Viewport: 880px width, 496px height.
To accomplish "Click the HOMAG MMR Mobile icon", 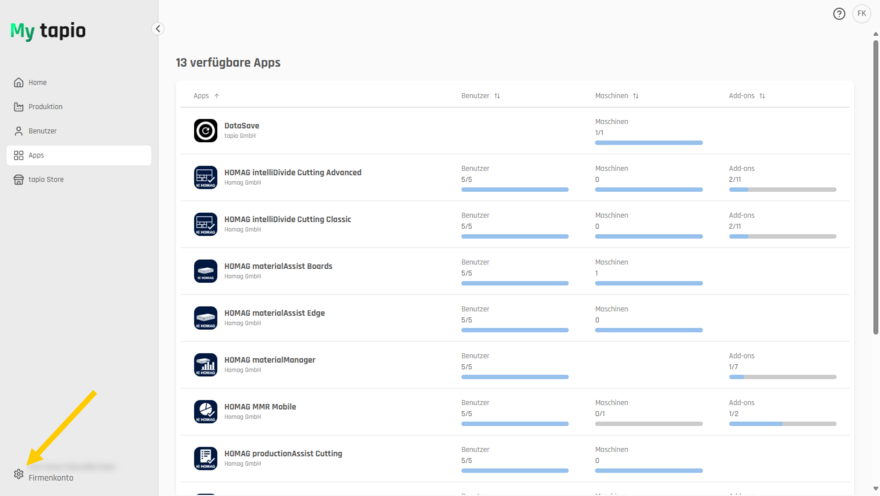I will (205, 412).
